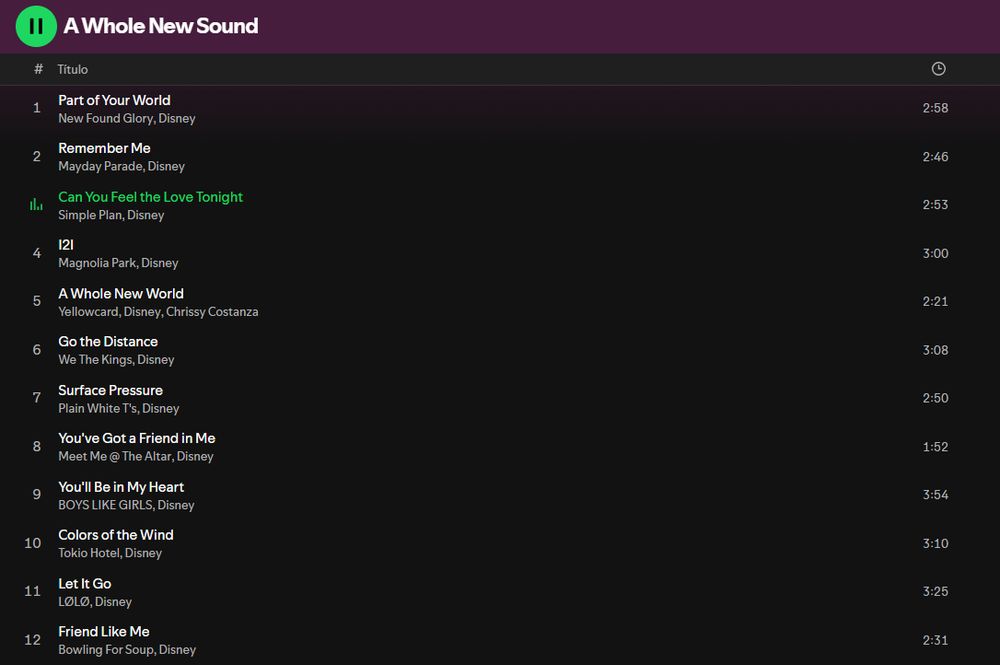Click the clock duration column icon
The image size is (1000, 665).
click(x=938, y=69)
